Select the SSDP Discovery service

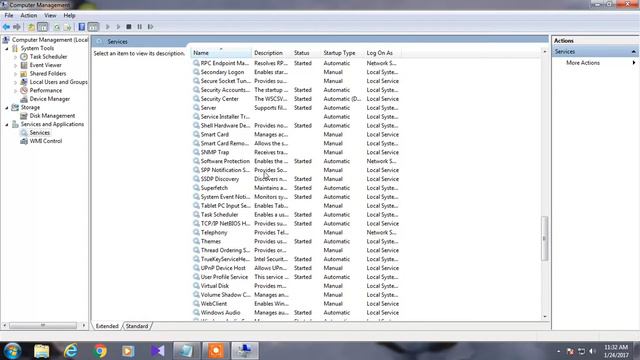tap(296, 179)
